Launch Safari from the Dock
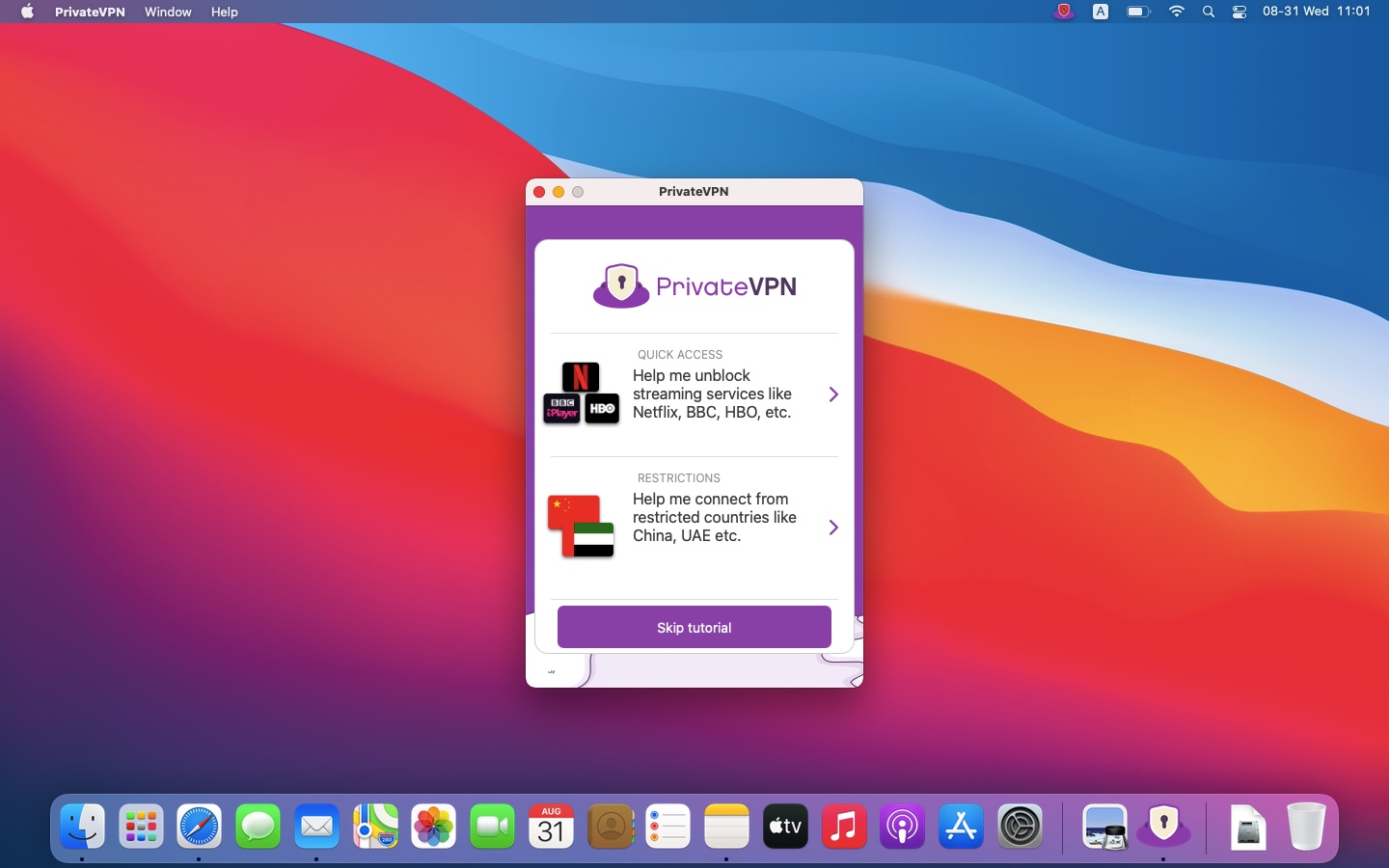This screenshot has width=1389, height=868. pyautogui.click(x=199, y=827)
